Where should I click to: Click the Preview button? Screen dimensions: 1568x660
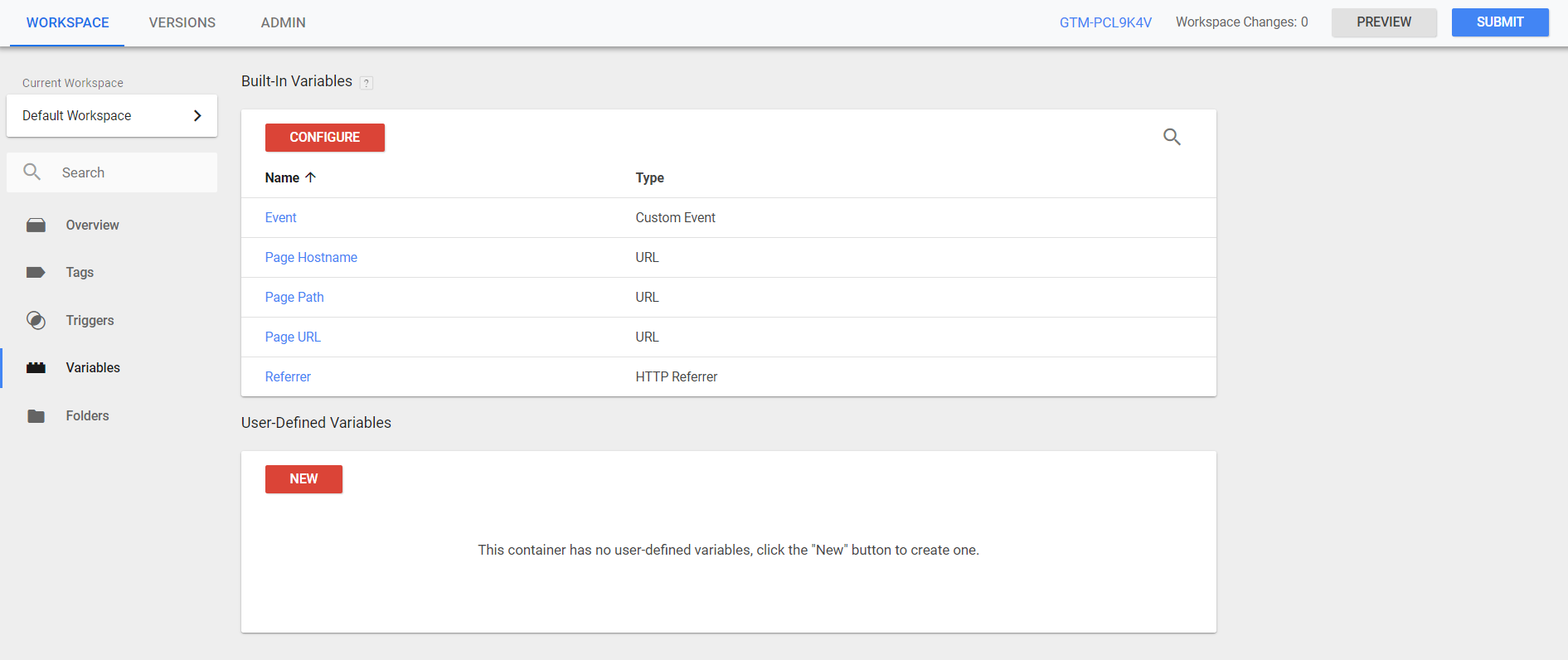1383,22
